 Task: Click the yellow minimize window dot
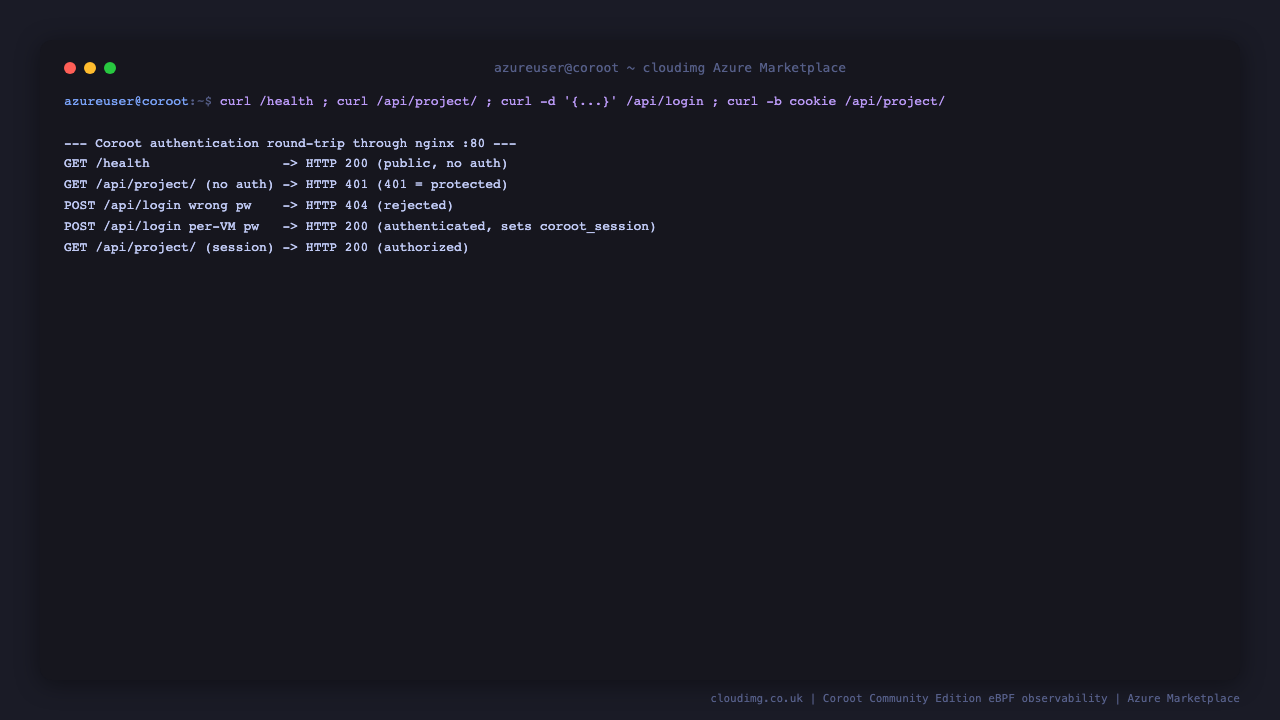[90, 68]
